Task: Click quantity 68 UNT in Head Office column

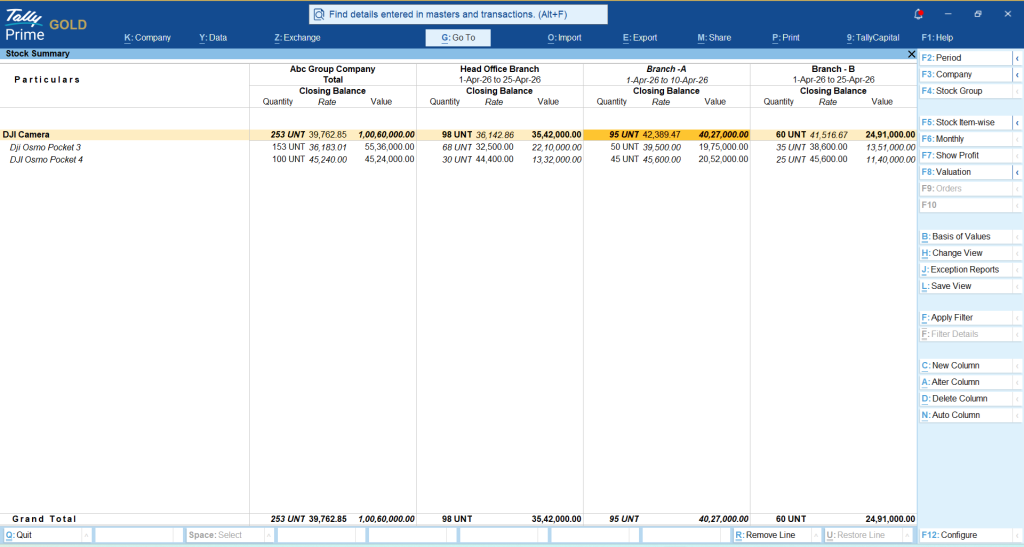Action: [456, 147]
